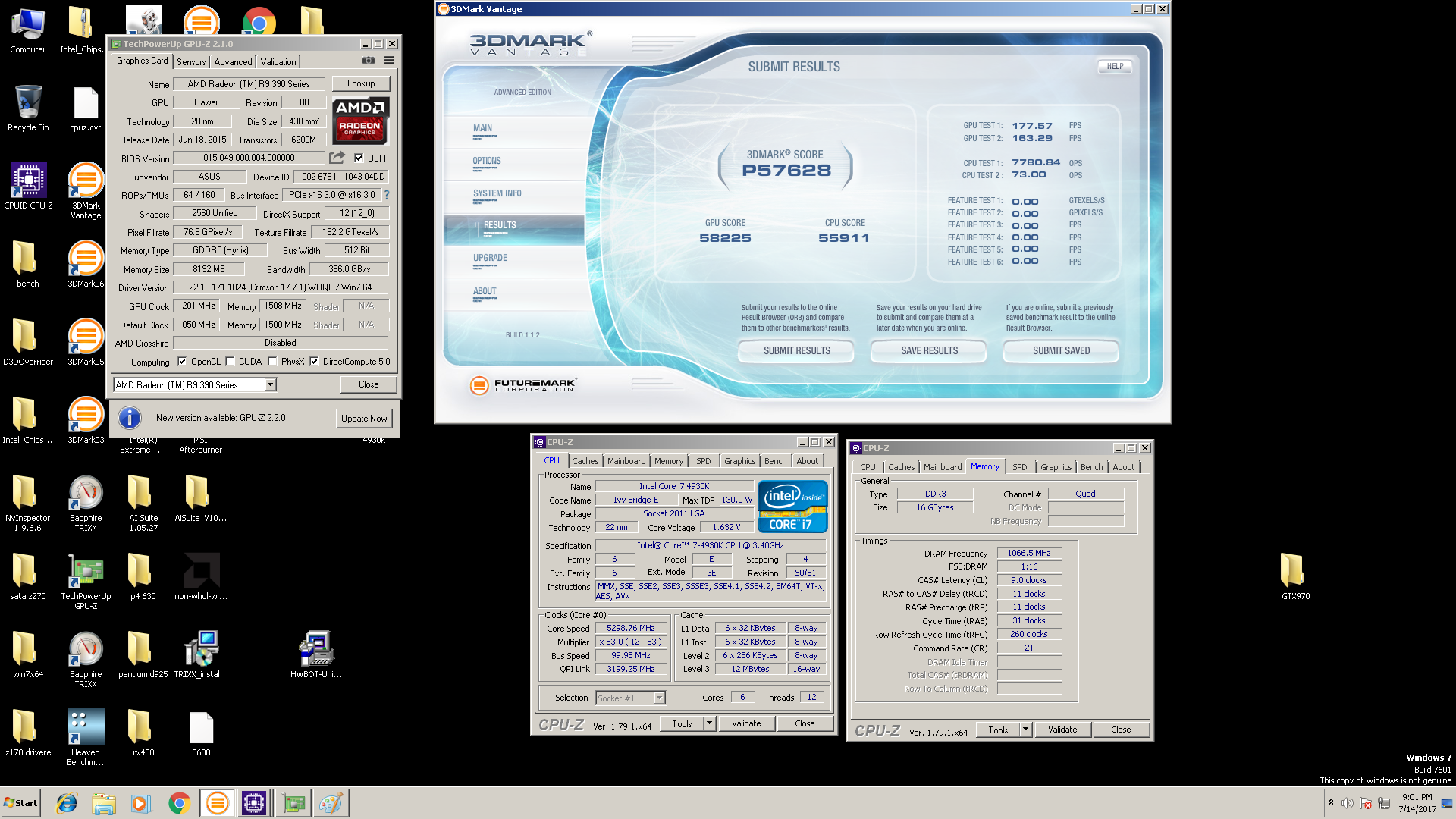Open the HWBOT-Uni desktop icon
Screen dimensions: 1456x819
point(316,654)
